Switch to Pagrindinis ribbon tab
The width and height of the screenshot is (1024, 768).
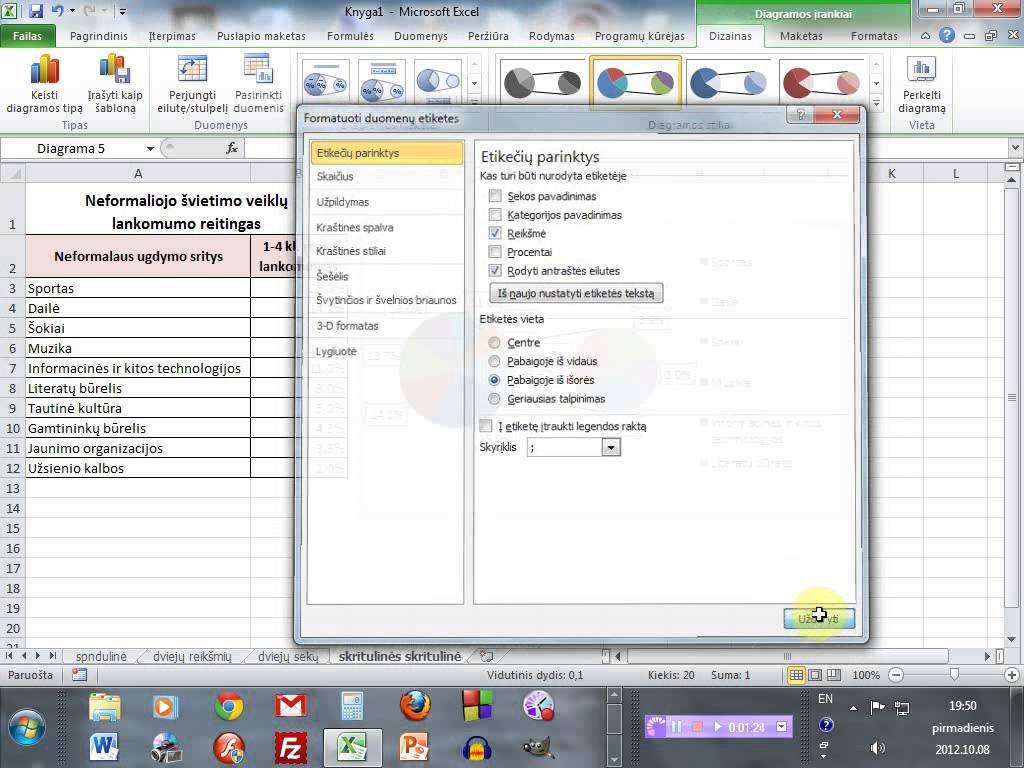(99, 36)
